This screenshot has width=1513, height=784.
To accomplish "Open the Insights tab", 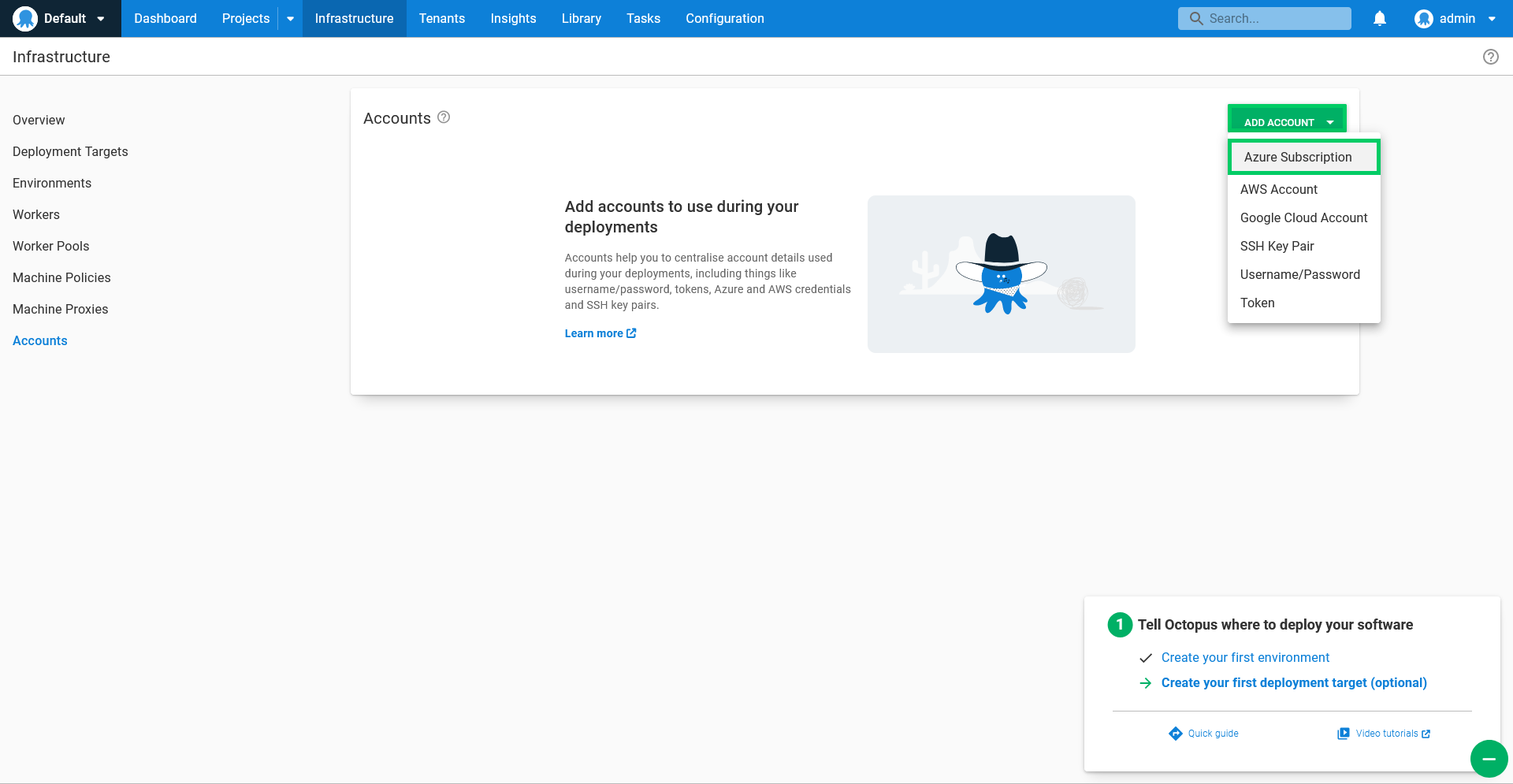I will coord(513,18).
